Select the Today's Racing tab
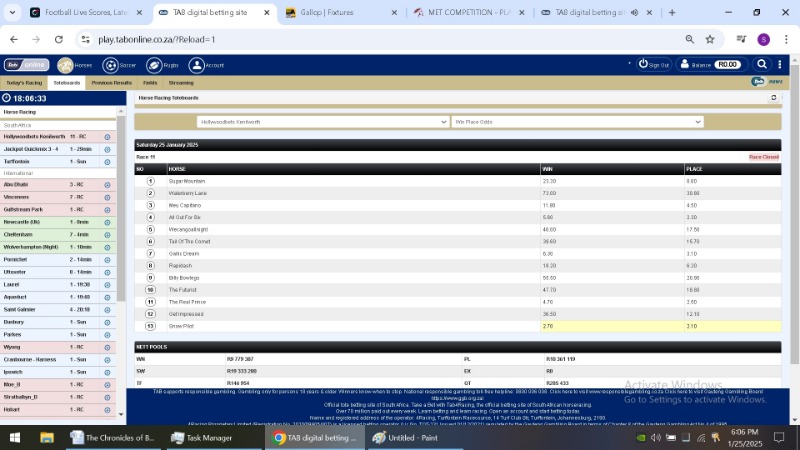Image resolution: width=800 pixels, height=450 pixels. (x=24, y=83)
